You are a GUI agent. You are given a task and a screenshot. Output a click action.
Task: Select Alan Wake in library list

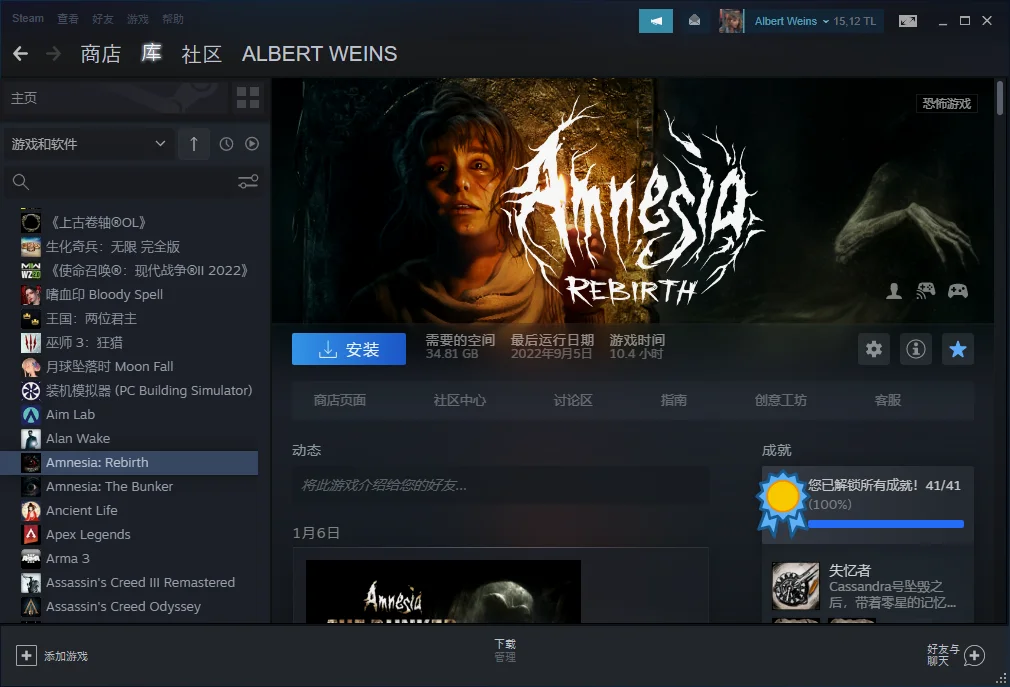coord(129,438)
